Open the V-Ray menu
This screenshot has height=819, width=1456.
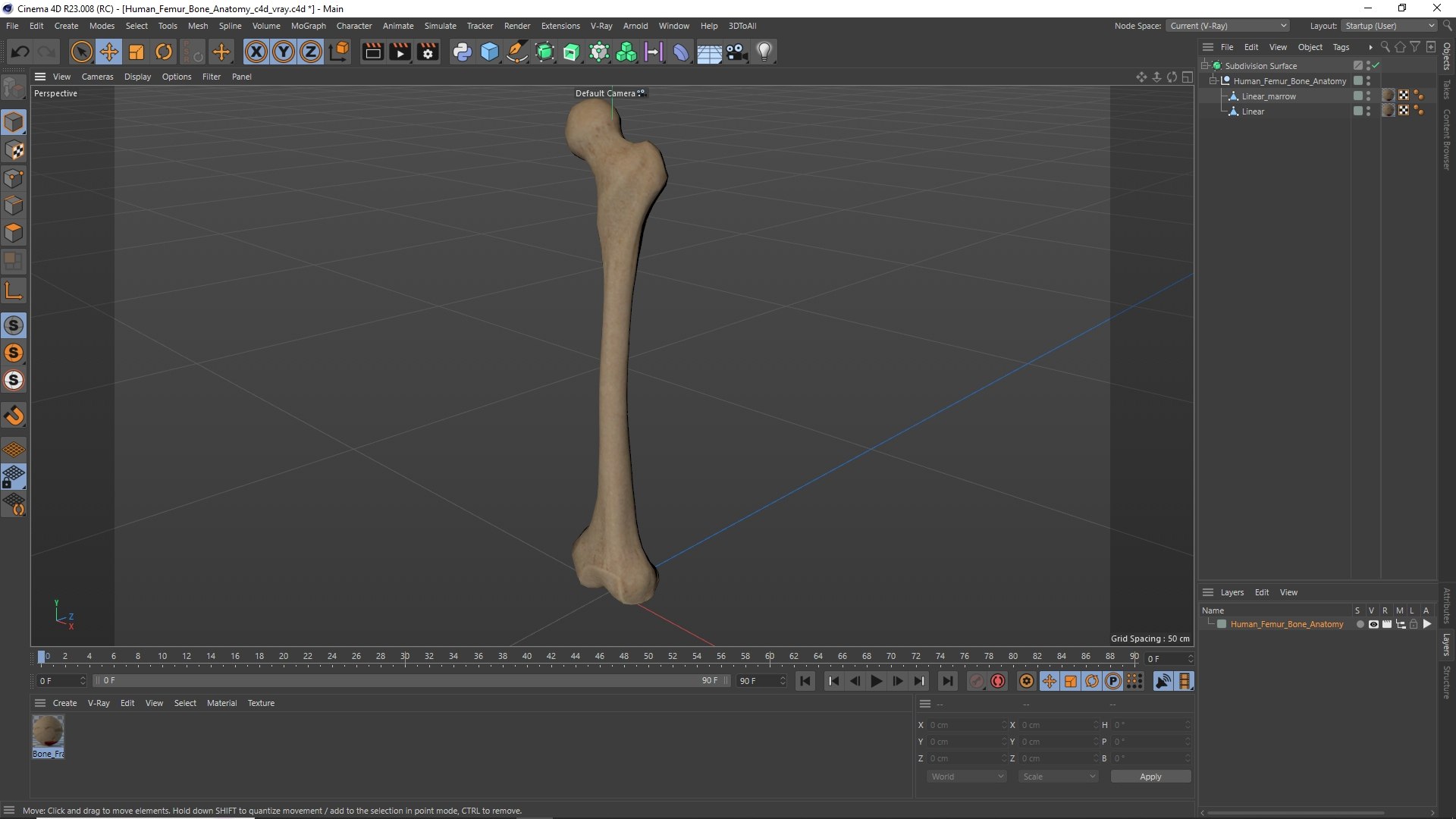601,26
